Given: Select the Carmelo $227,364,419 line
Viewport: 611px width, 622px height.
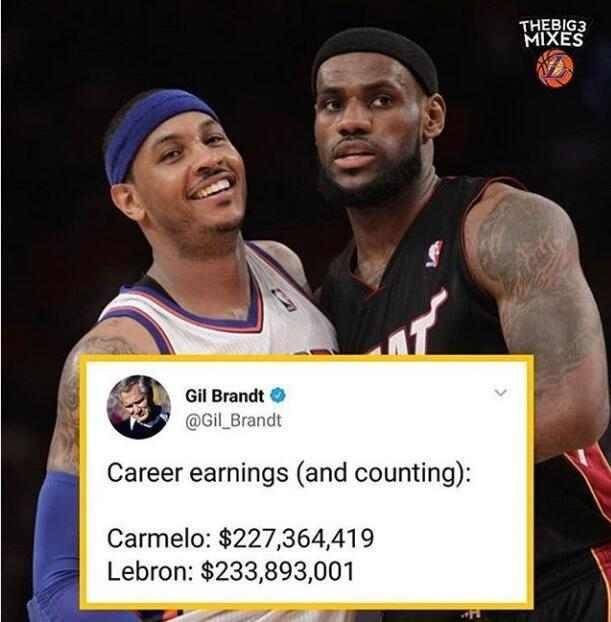Looking at the screenshot, I should coord(240,538).
